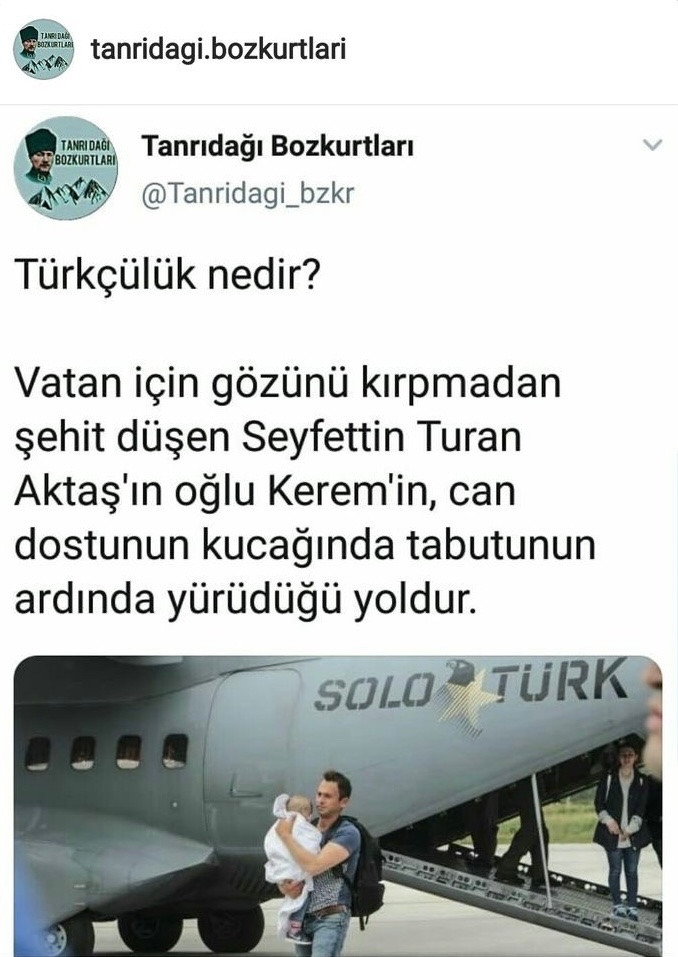
Task: Open the small tanridagi.bozkurtlari profile avatar
Action: (43, 49)
